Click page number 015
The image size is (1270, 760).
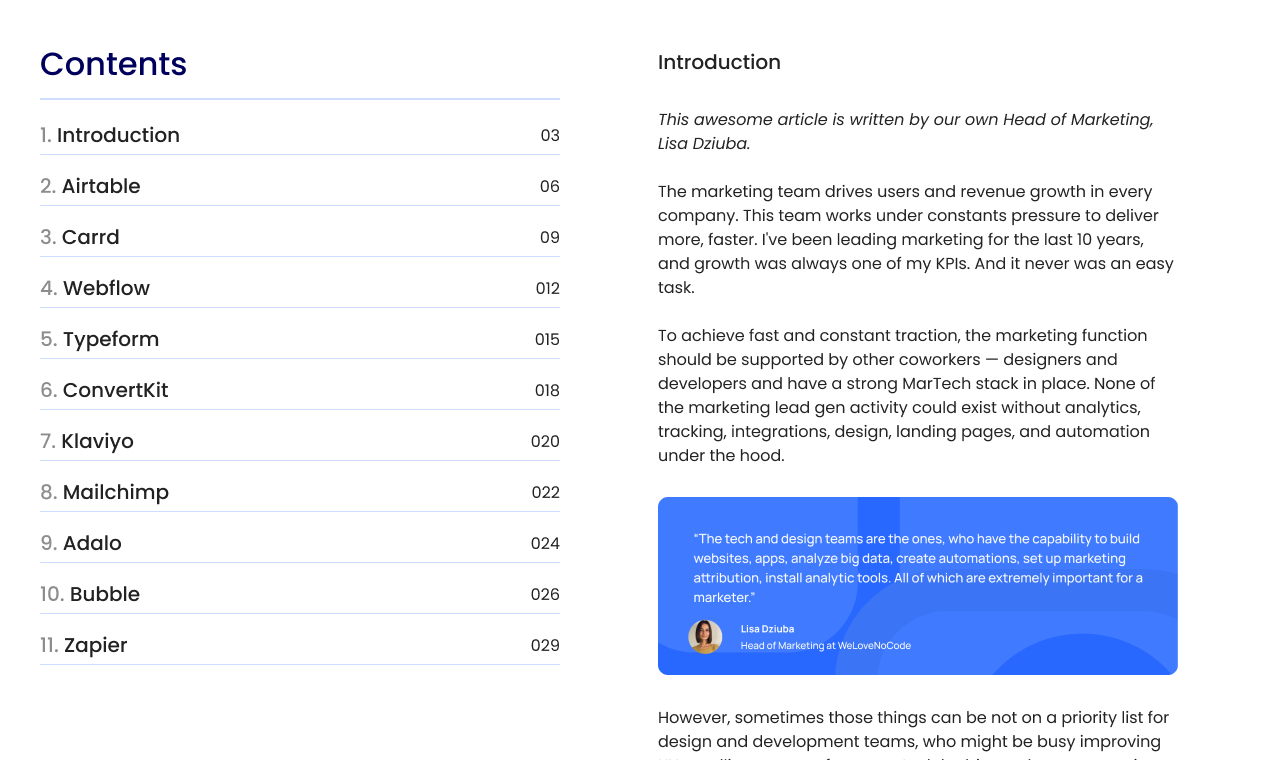[x=547, y=340]
